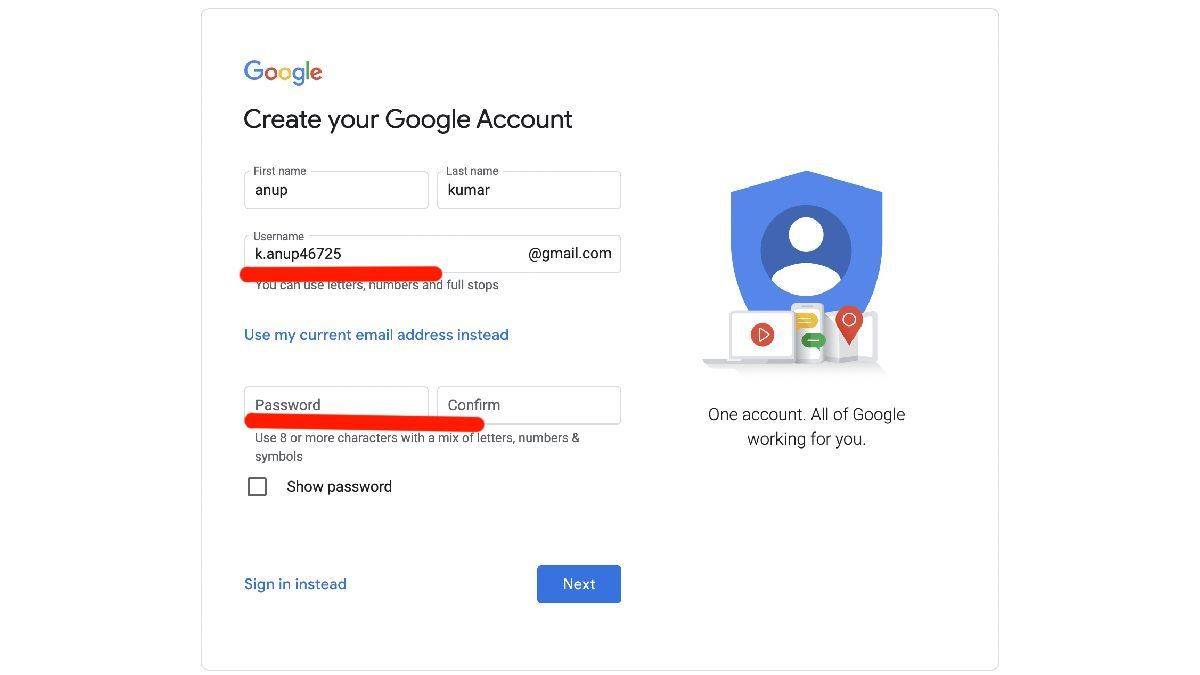Tick the Show password checkbox
Screen dimensions: 1200x675
[257, 487]
